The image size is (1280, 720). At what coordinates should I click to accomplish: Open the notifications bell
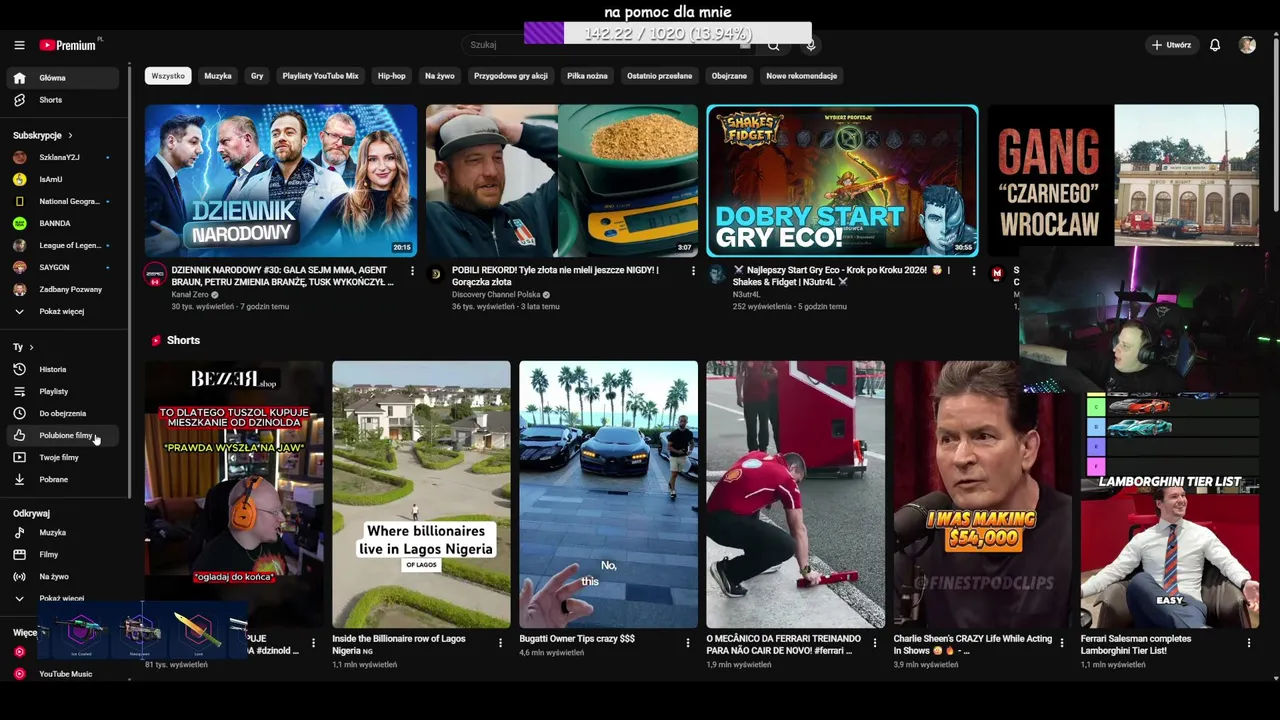[x=1215, y=45]
